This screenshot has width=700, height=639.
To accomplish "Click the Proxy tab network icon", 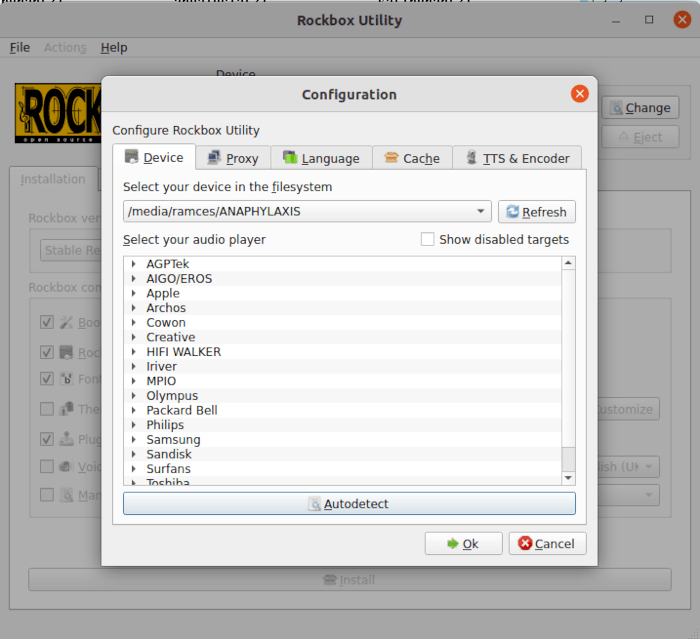I will click(x=214, y=158).
